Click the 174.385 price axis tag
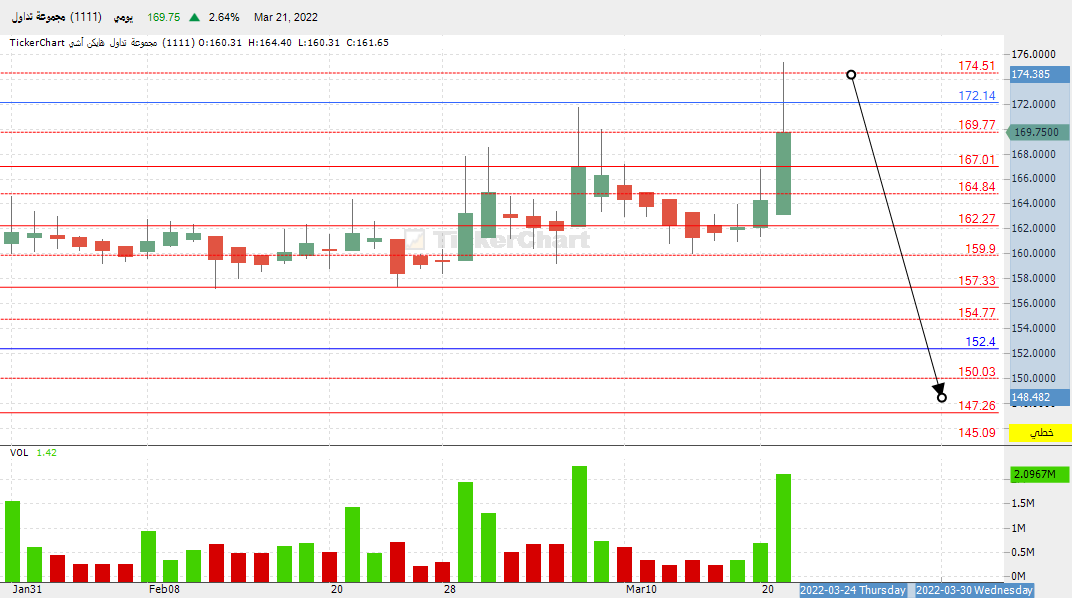1072x598 pixels. [x=1030, y=74]
